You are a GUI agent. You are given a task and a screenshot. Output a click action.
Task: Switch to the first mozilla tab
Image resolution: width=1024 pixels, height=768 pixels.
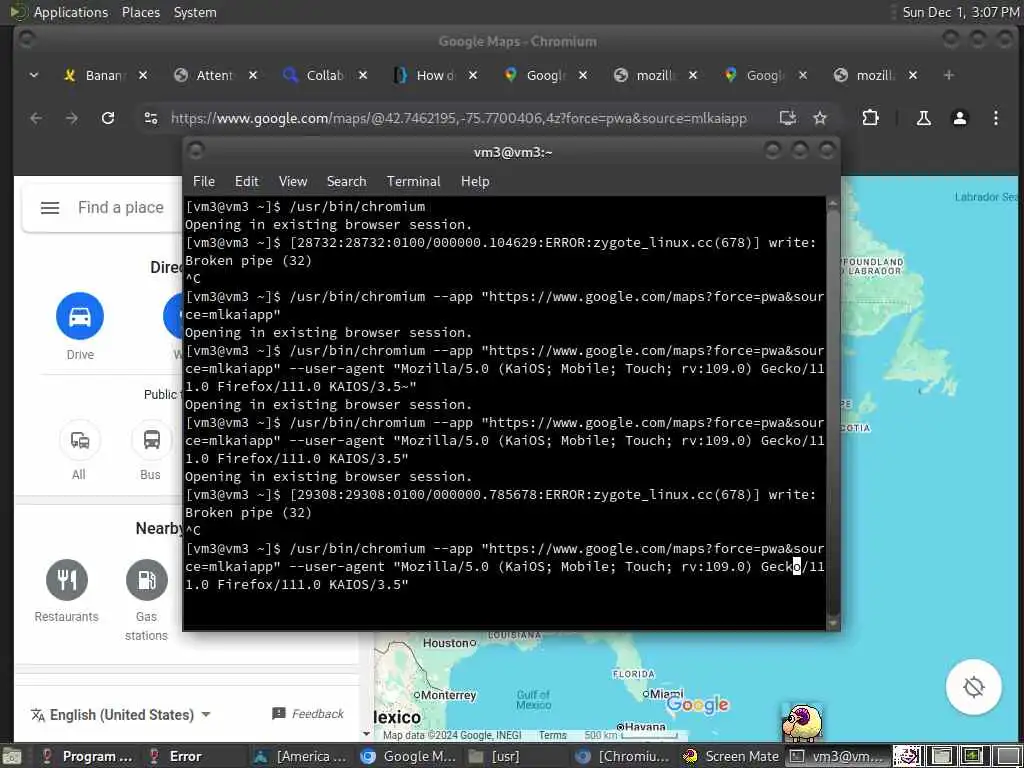tap(645, 76)
